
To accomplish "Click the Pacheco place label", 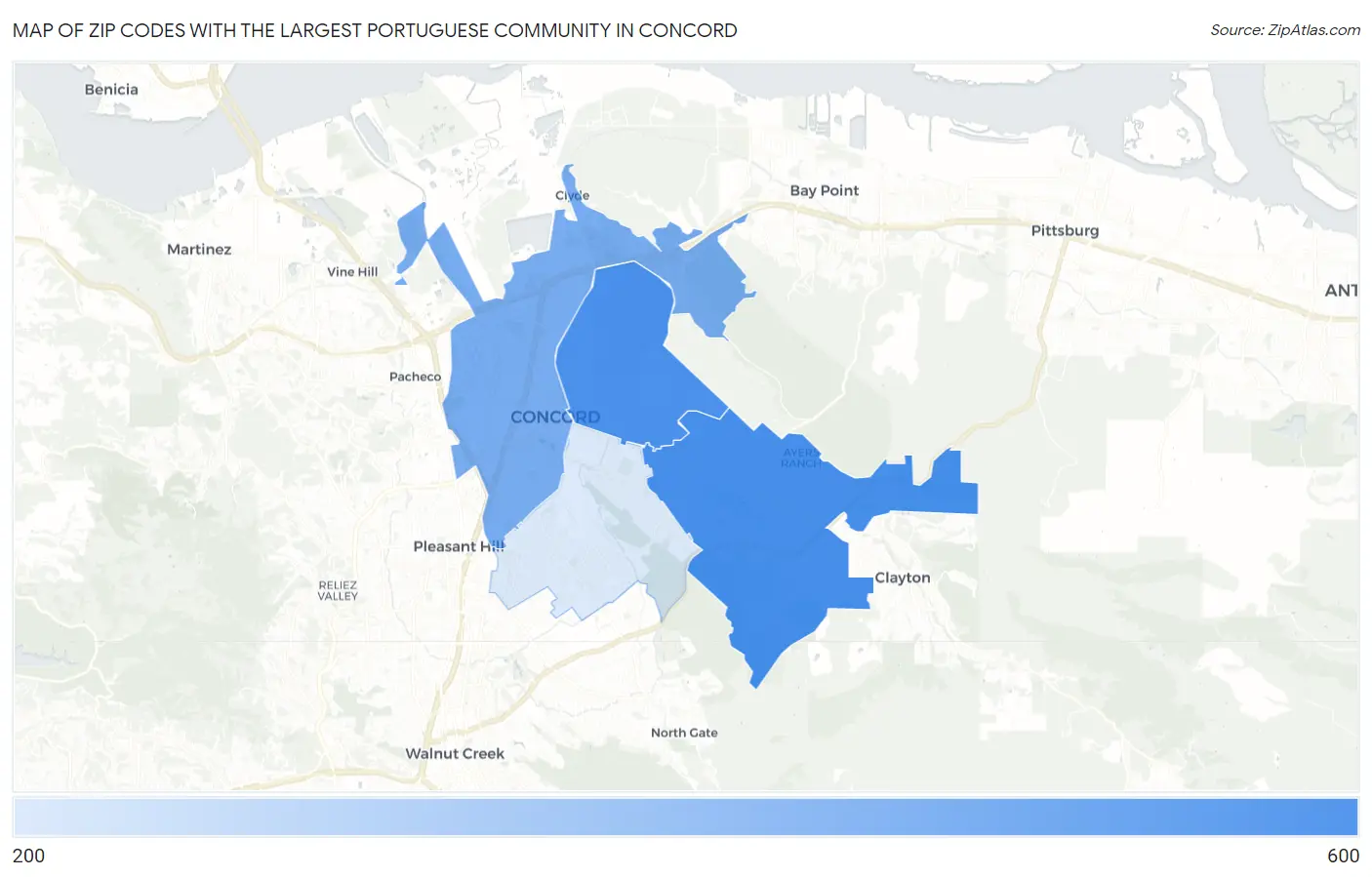I will pyautogui.click(x=415, y=377).
